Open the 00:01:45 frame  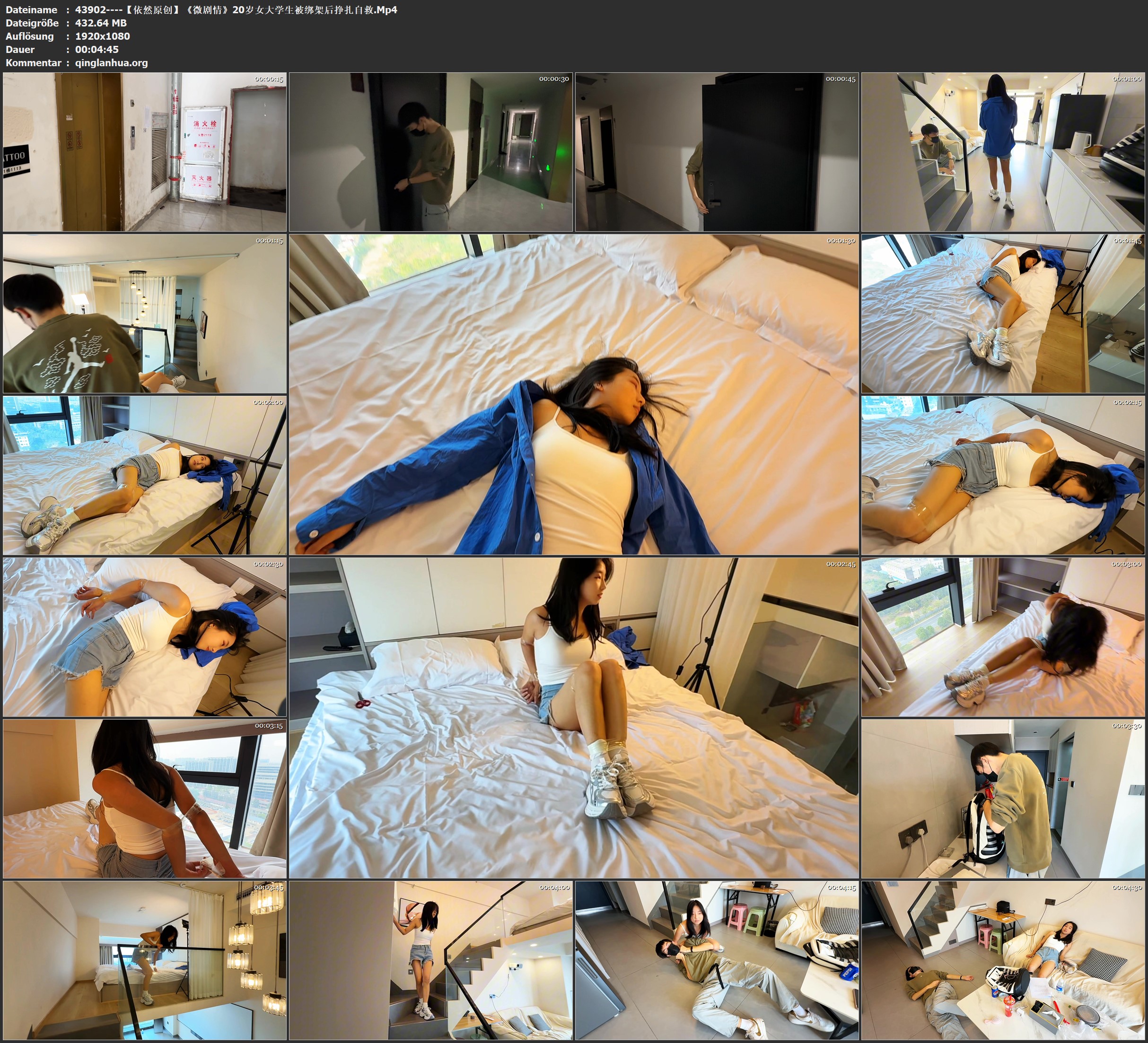tap(1003, 313)
